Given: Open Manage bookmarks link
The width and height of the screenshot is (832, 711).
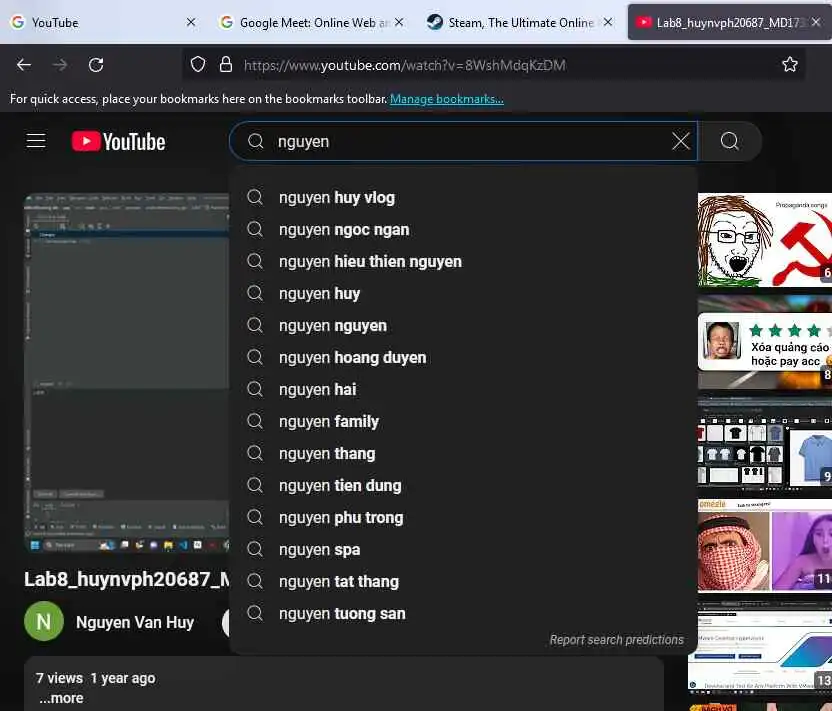Looking at the screenshot, I should pos(447,99).
